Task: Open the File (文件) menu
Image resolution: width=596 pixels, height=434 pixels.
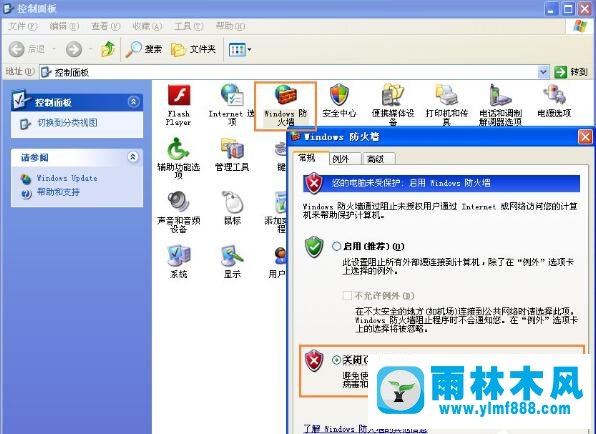Action: tap(23, 26)
